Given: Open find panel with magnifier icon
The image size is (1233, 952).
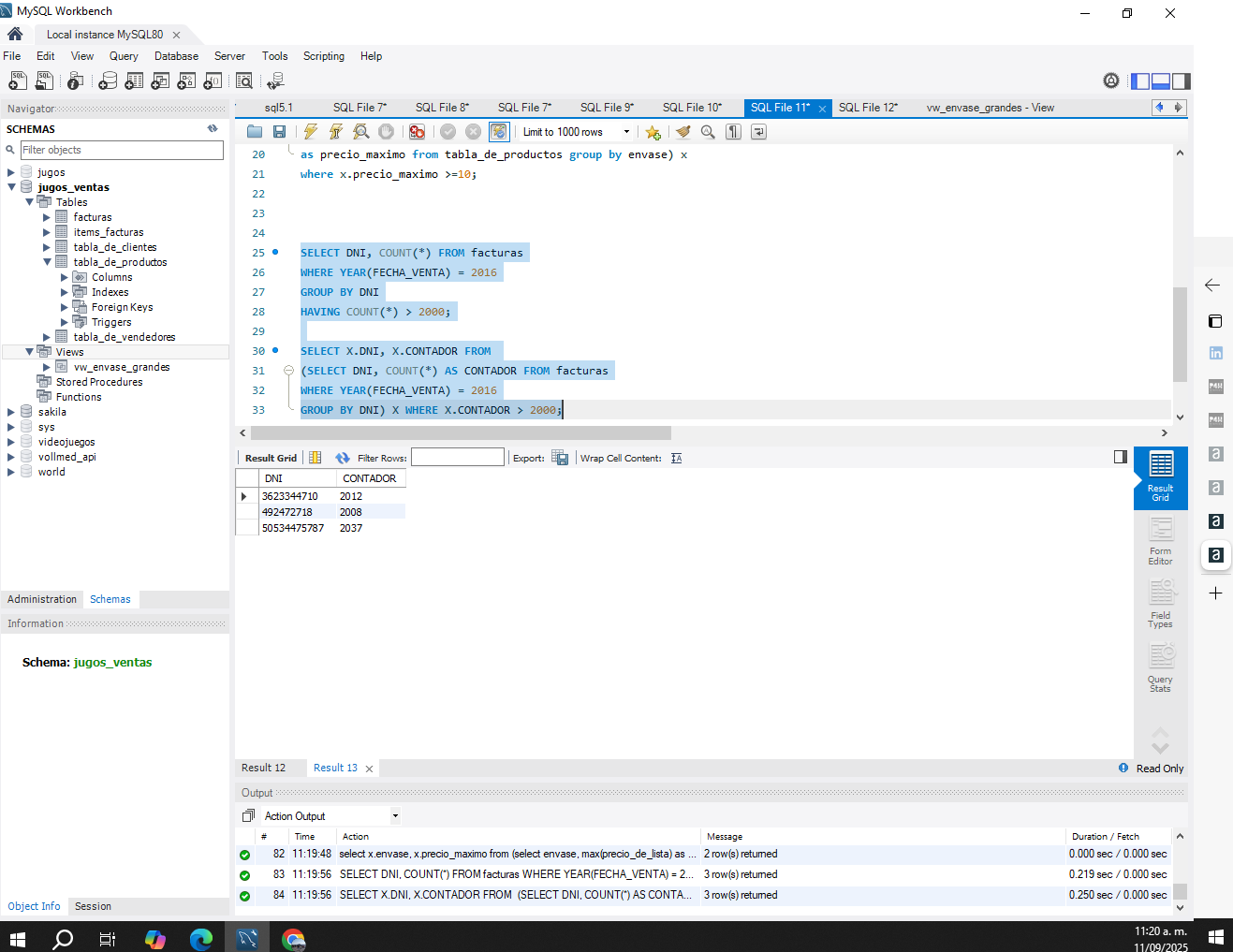Looking at the screenshot, I should [x=708, y=132].
